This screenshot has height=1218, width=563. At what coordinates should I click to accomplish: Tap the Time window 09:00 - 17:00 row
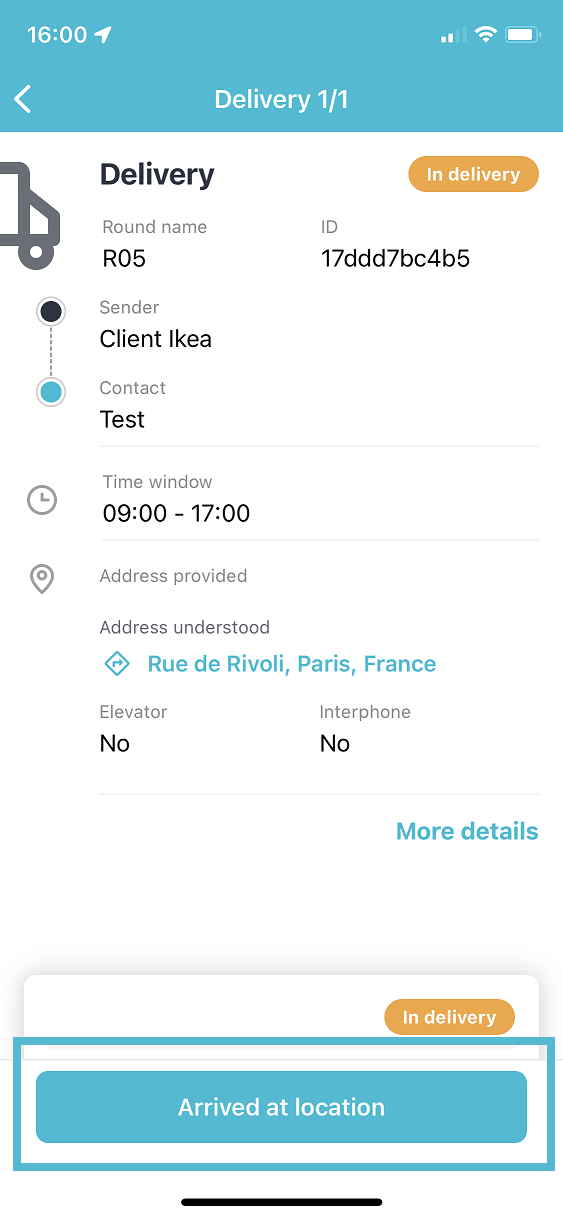(x=319, y=499)
